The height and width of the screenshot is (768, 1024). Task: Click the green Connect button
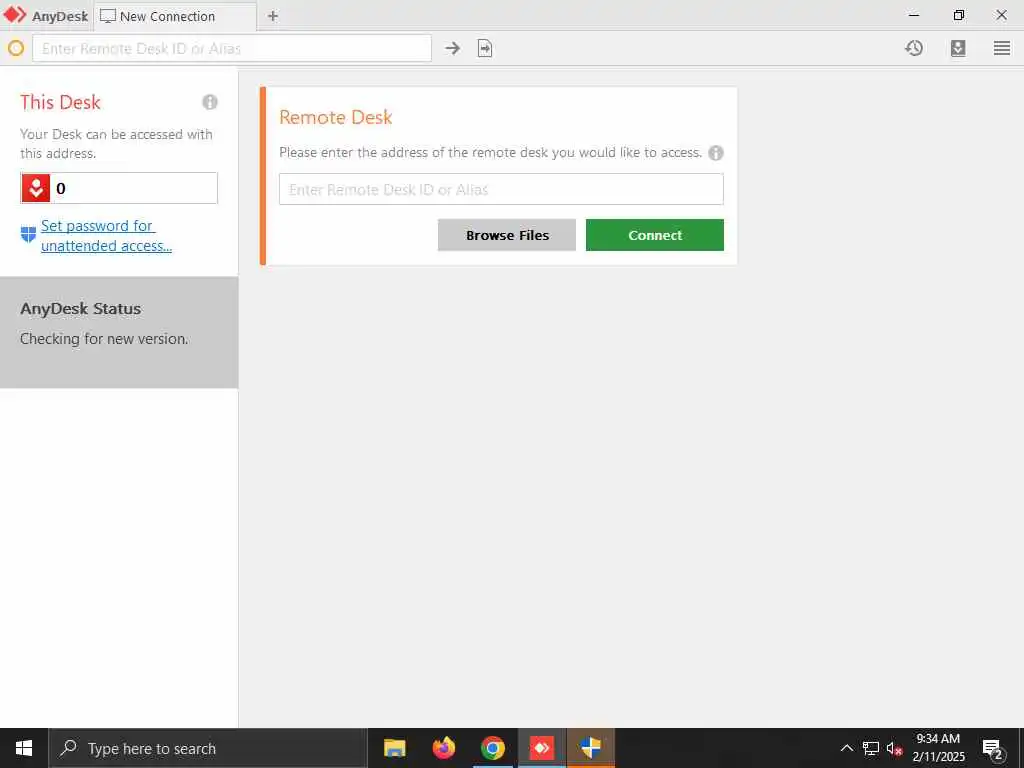(654, 235)
